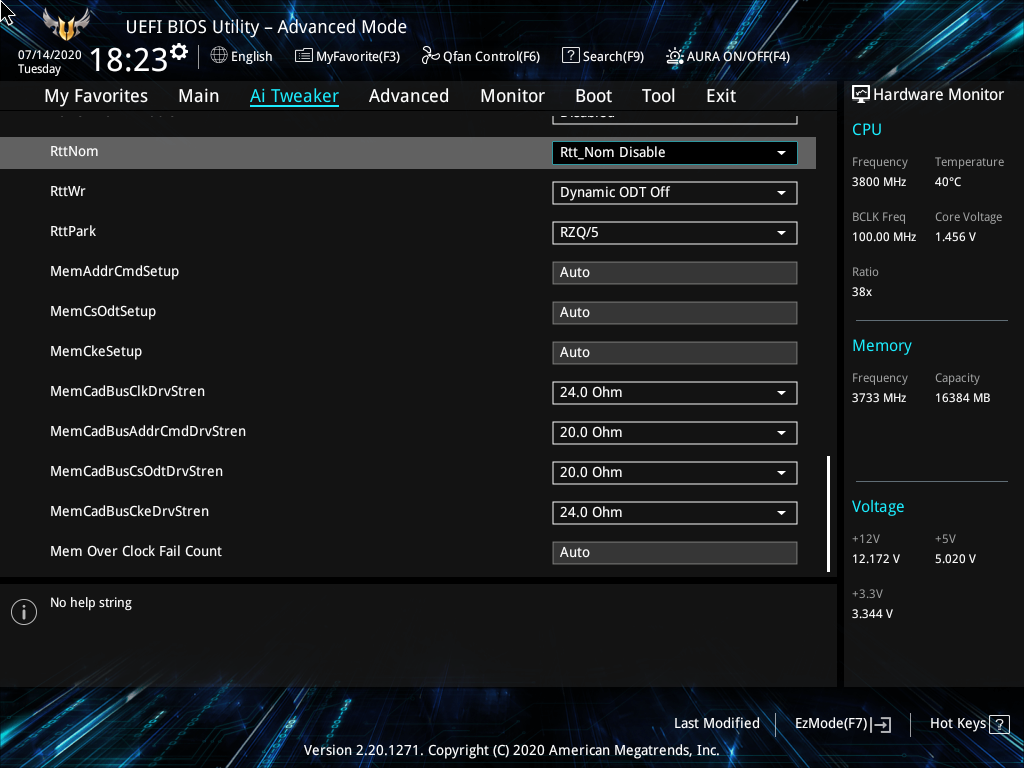The height and width of the screenshot is (768, 1024).
Task: Click the Ratio 38x value
Action: click(x=861, y=292)
